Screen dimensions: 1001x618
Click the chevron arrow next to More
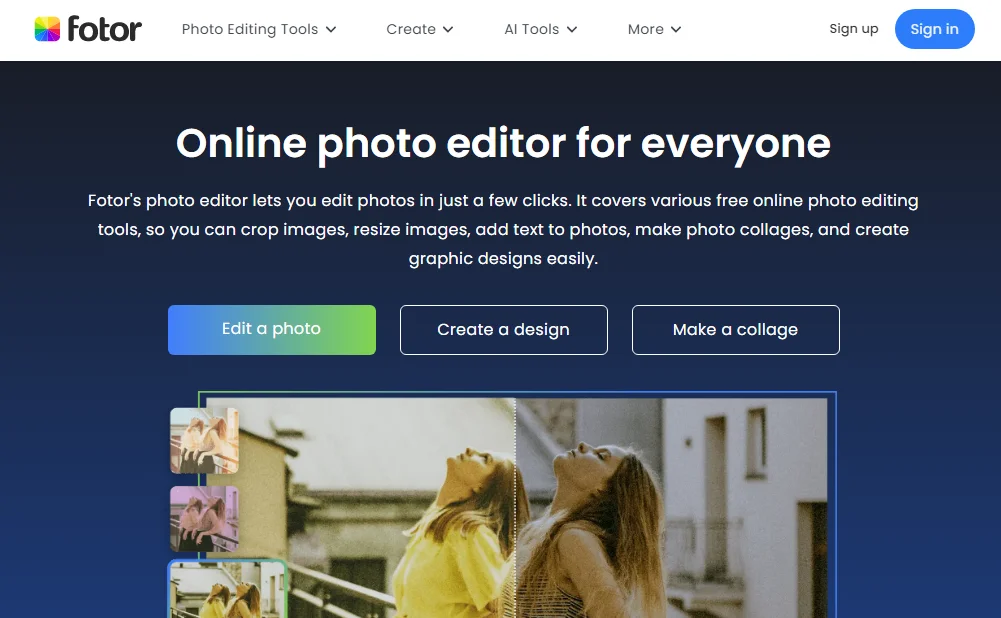pos(676,30)
